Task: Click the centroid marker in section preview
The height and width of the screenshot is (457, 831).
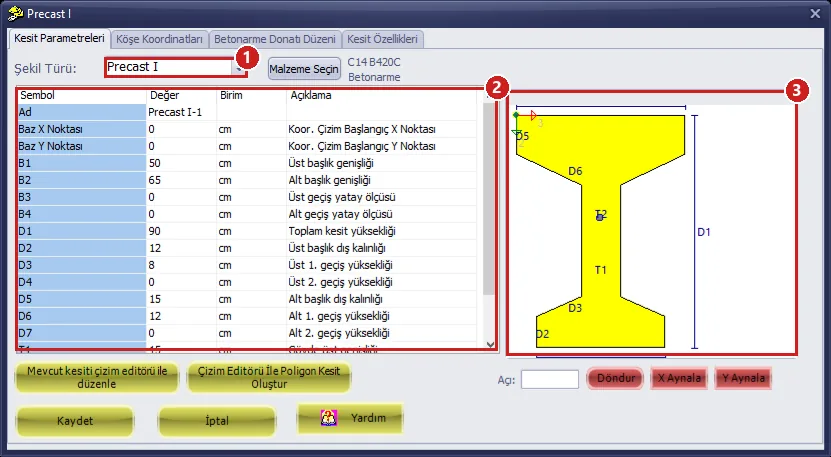Action: click(x=599, y=217)
